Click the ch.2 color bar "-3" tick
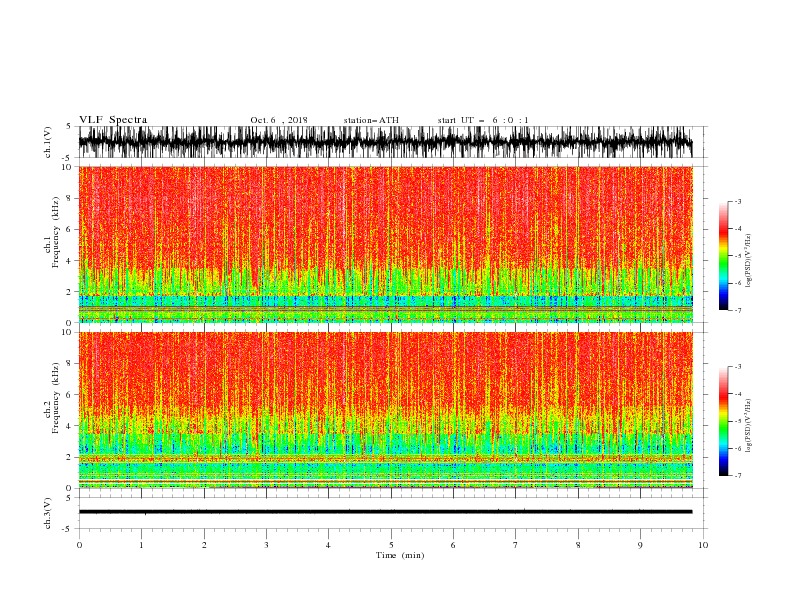 [738, 367]
